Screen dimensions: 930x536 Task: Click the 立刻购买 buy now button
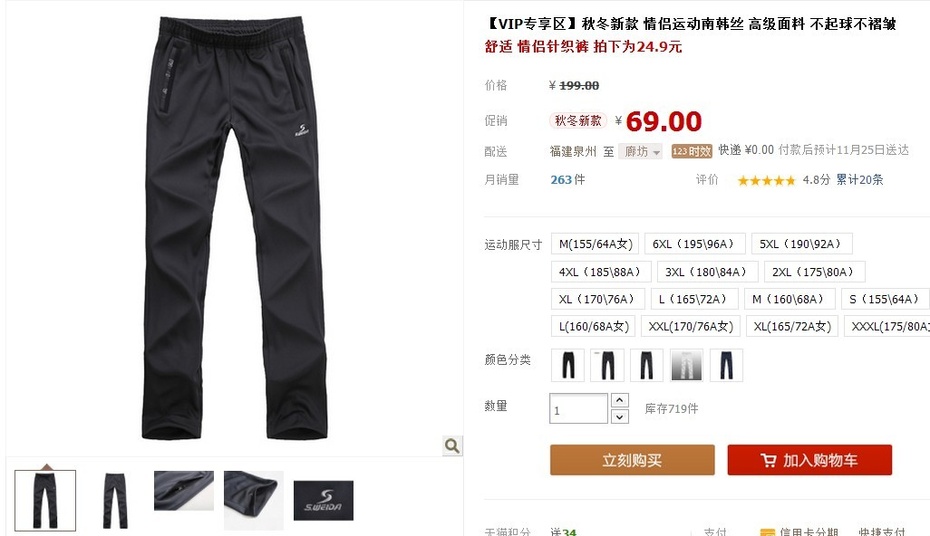pos(632,460)
